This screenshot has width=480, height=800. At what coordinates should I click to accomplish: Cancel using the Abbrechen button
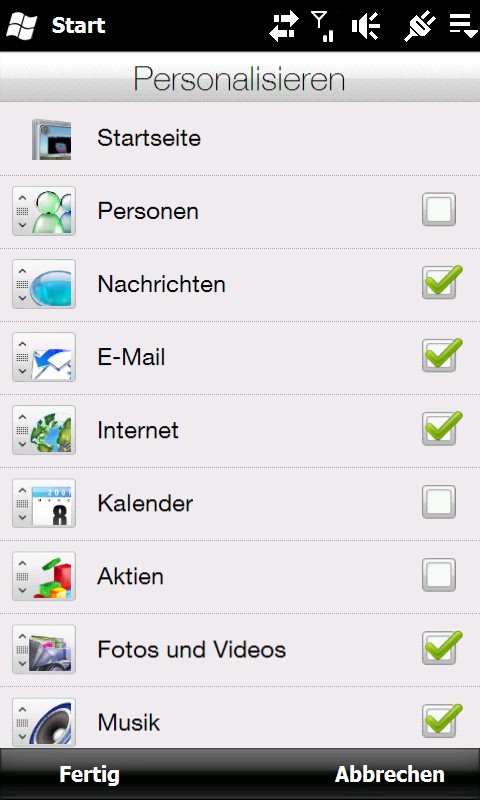(x=390, y=774)
